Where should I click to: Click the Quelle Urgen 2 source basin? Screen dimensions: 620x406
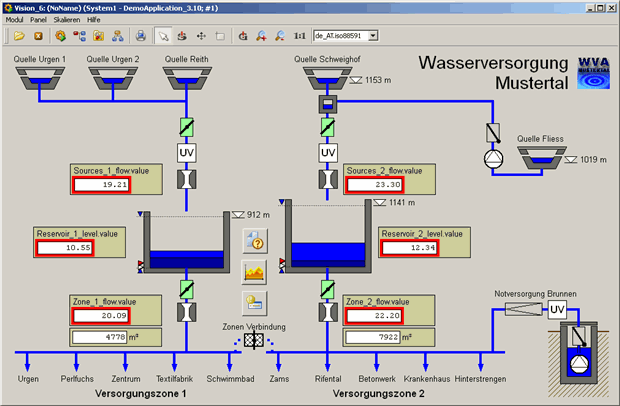(113, 78)
